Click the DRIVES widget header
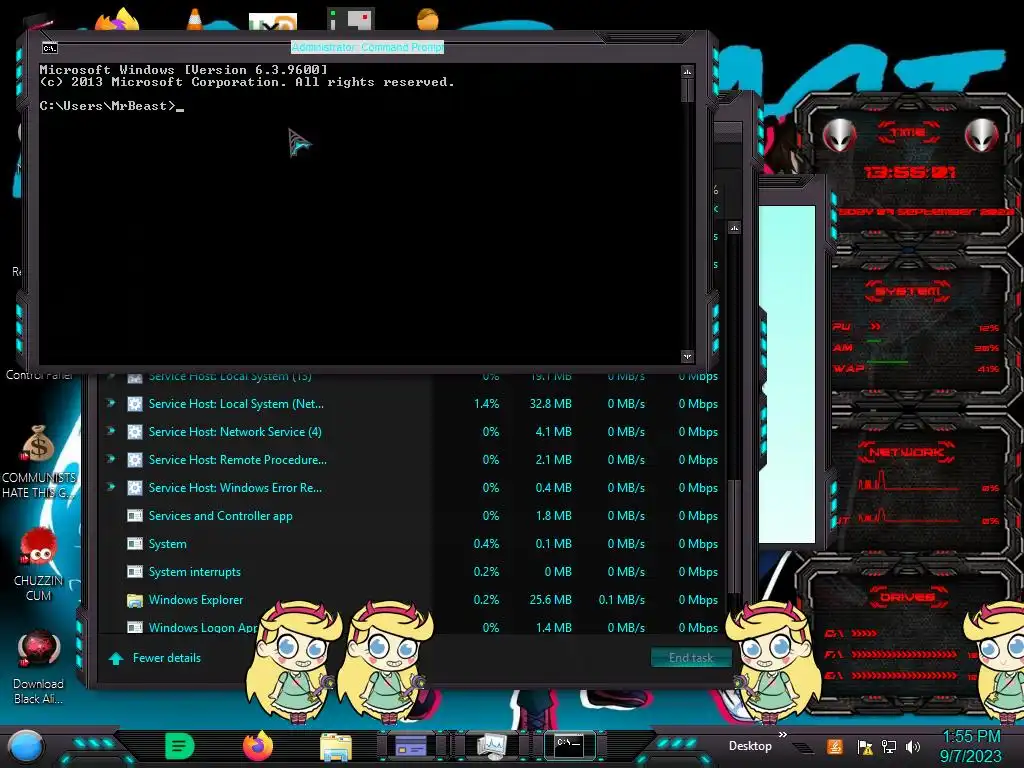This screenshot has width=1024, height=768. tap(908, 597)
